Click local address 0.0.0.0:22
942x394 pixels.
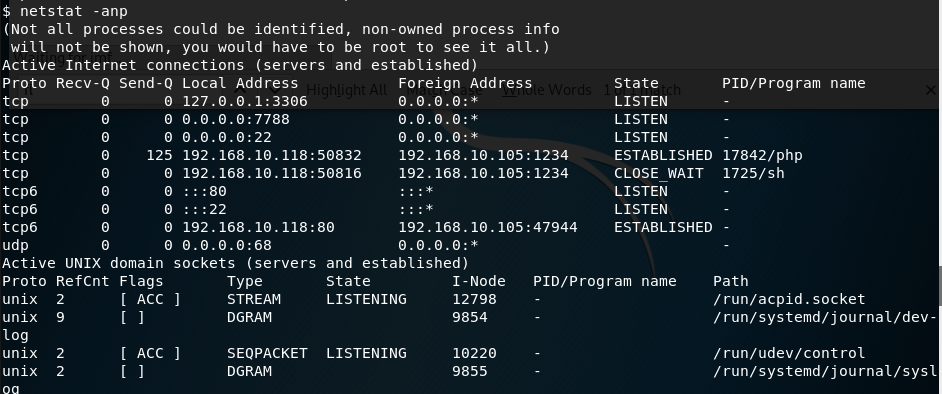point(226,137)
